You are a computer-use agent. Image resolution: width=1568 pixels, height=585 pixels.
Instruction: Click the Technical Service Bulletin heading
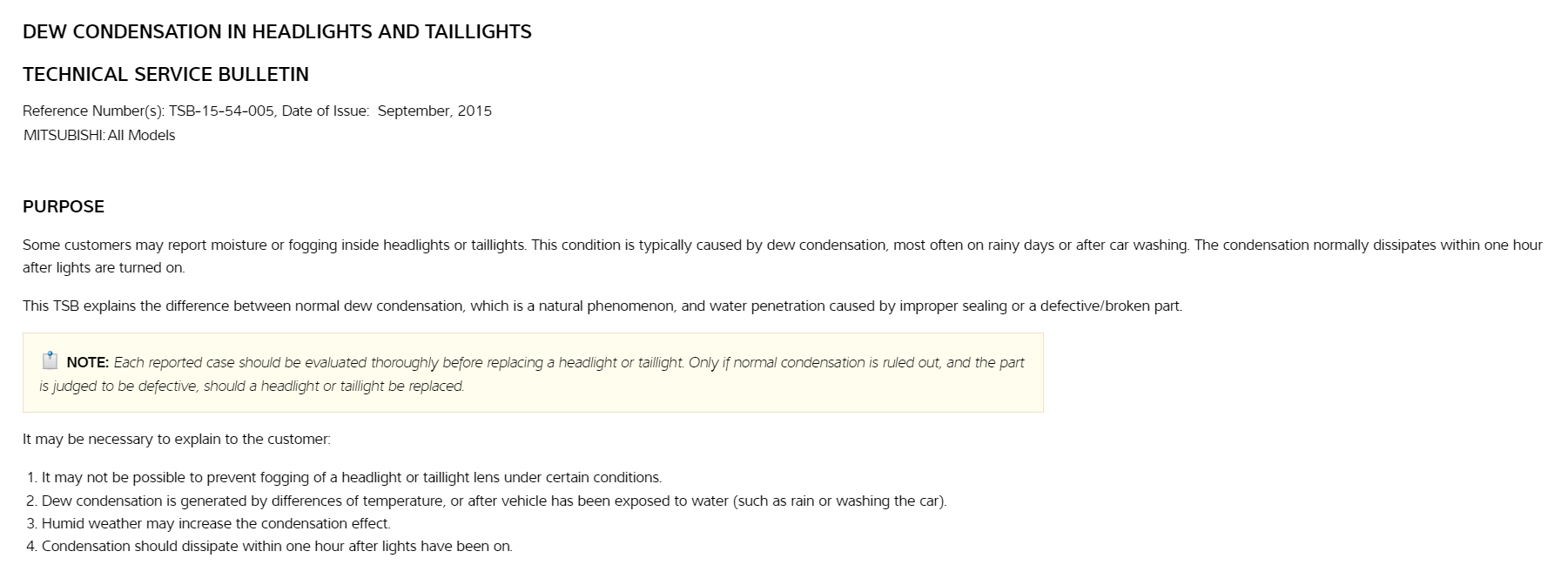click(165, 75)
